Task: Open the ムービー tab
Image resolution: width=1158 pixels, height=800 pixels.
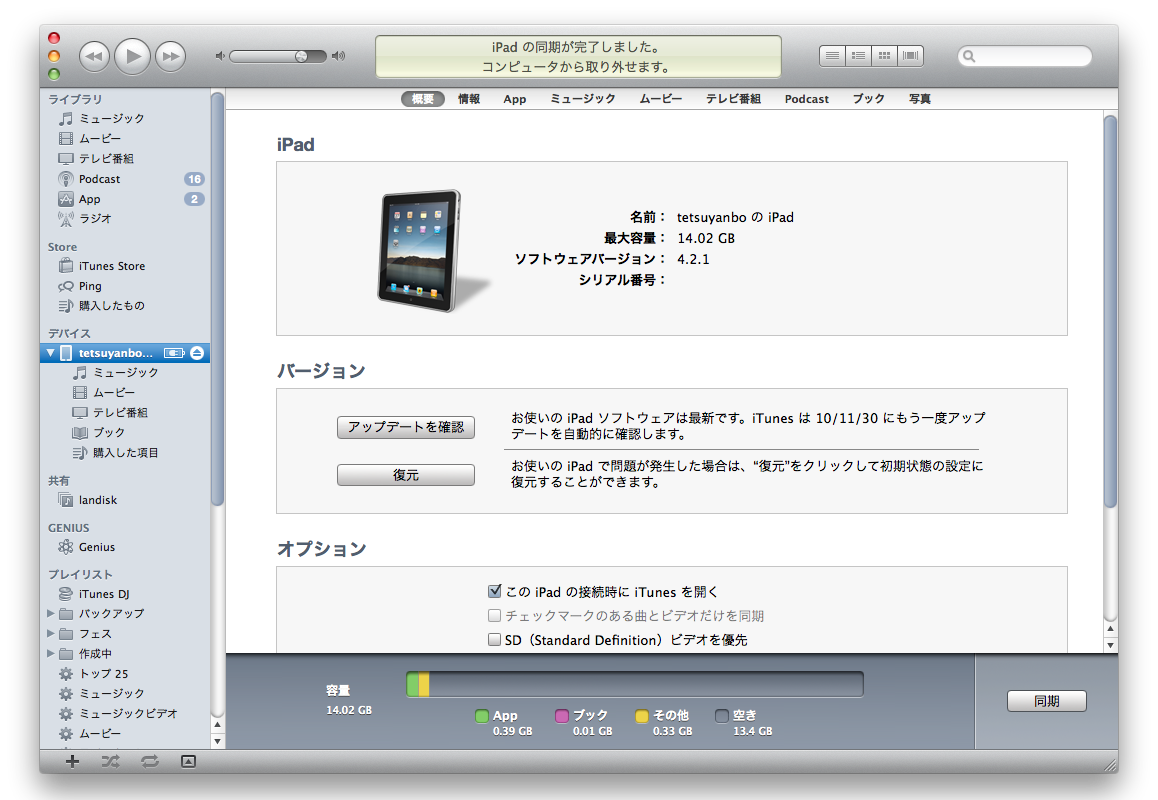Action: 660,99
